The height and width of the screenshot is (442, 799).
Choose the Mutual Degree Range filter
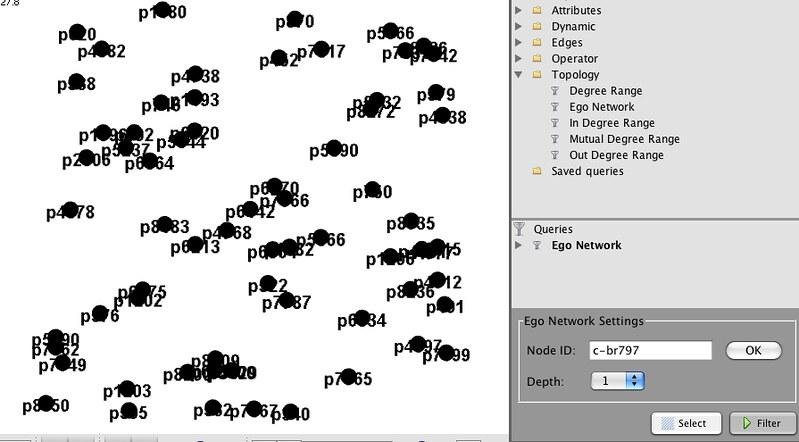624,139
